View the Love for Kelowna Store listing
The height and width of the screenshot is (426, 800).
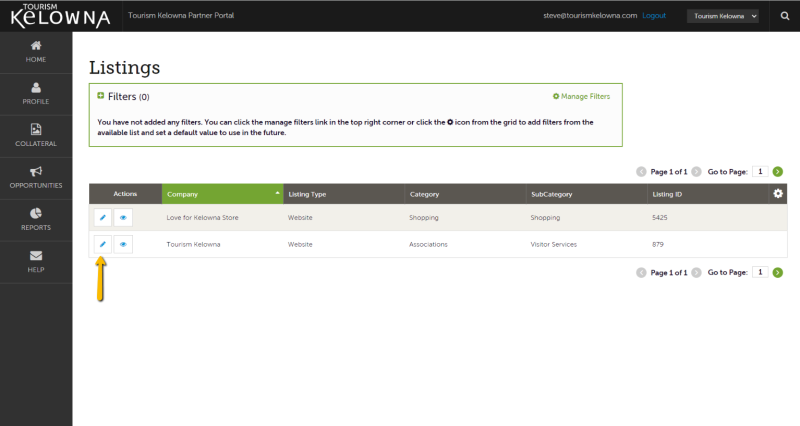coord(123,217)
